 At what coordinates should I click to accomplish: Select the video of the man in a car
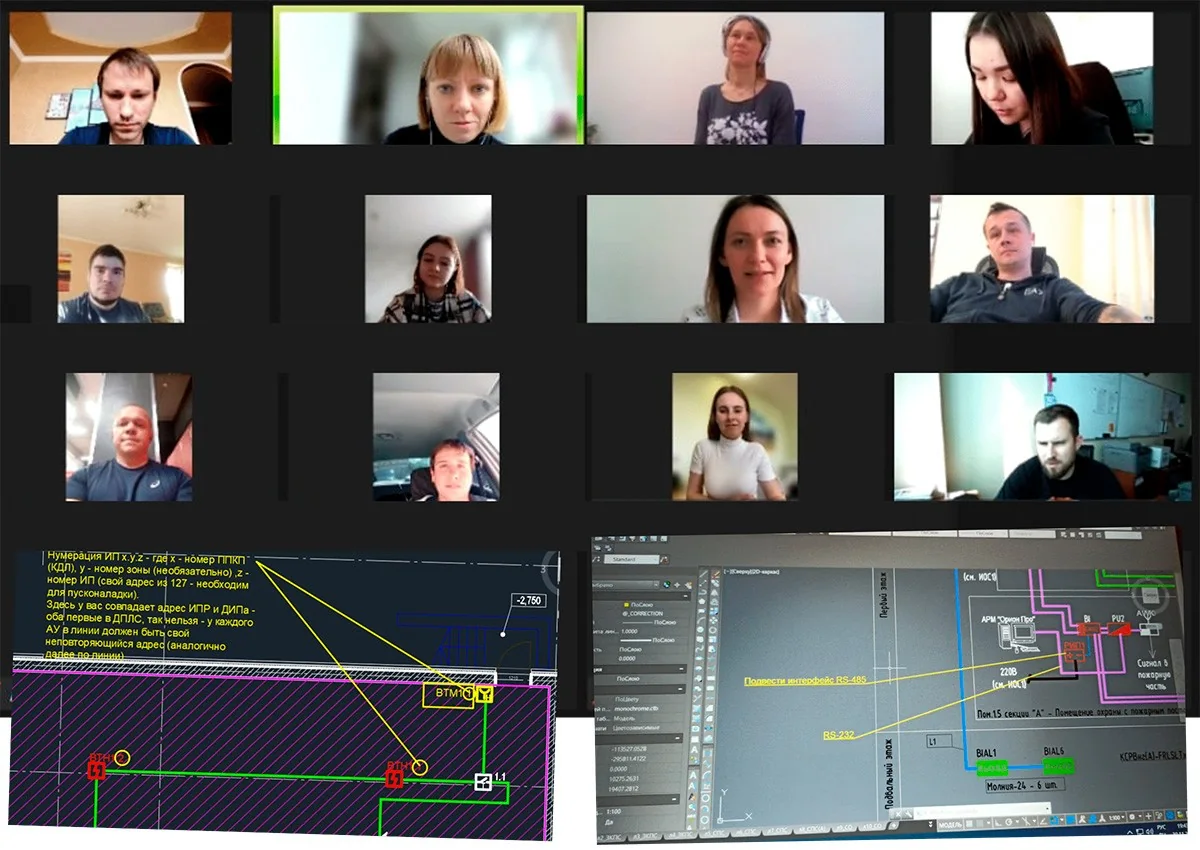click(435, 437)
